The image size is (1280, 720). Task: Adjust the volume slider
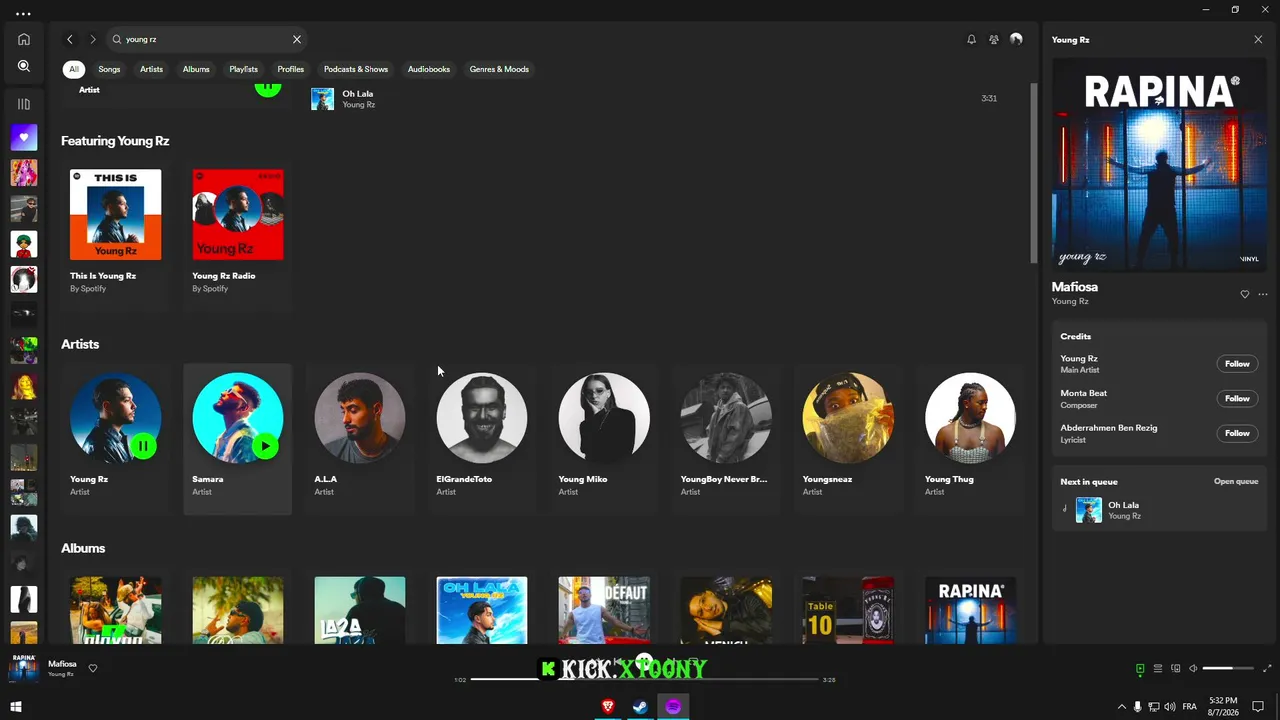[x=1228, y=668]
